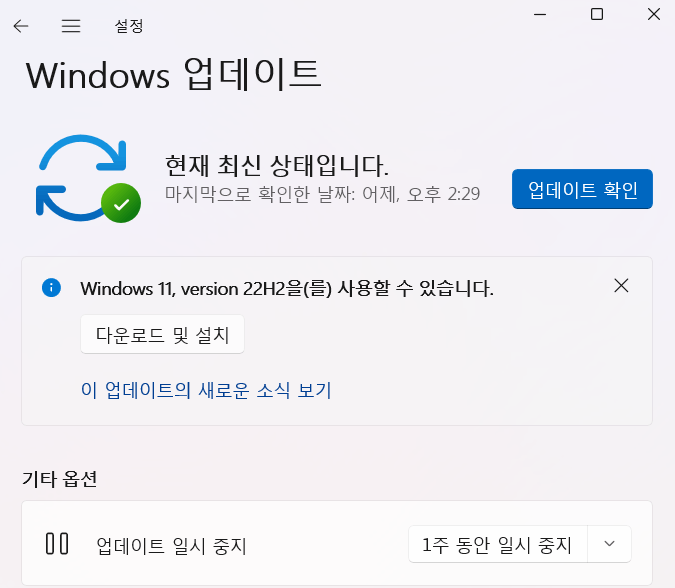Open 이 업데이트의 새로운 소식 보기 link
675x588 pixels.
(206, 390)
